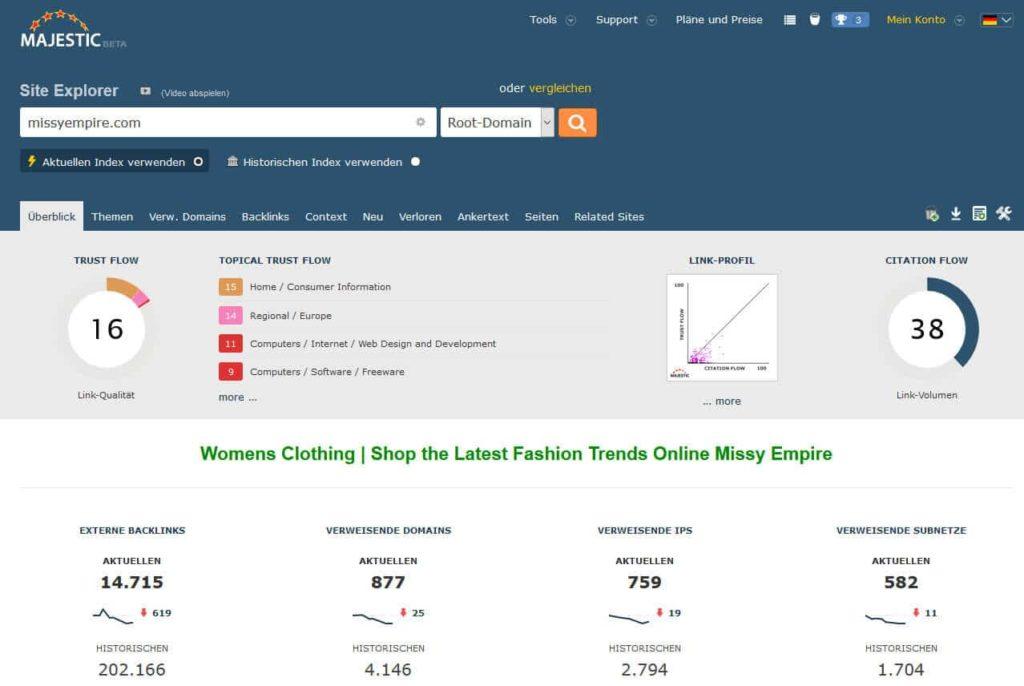Click the bank building historic index icon
The image size is (1024, 686).
coord(232,161)
